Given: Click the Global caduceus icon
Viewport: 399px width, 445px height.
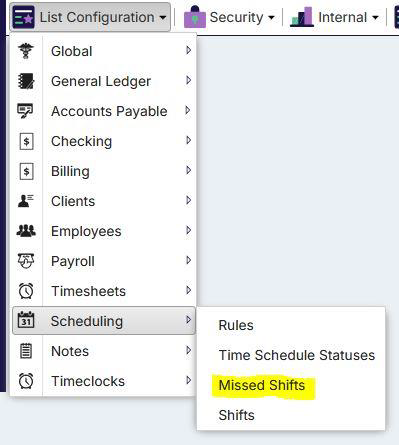Looking at the screenshot, I should 26,51.
